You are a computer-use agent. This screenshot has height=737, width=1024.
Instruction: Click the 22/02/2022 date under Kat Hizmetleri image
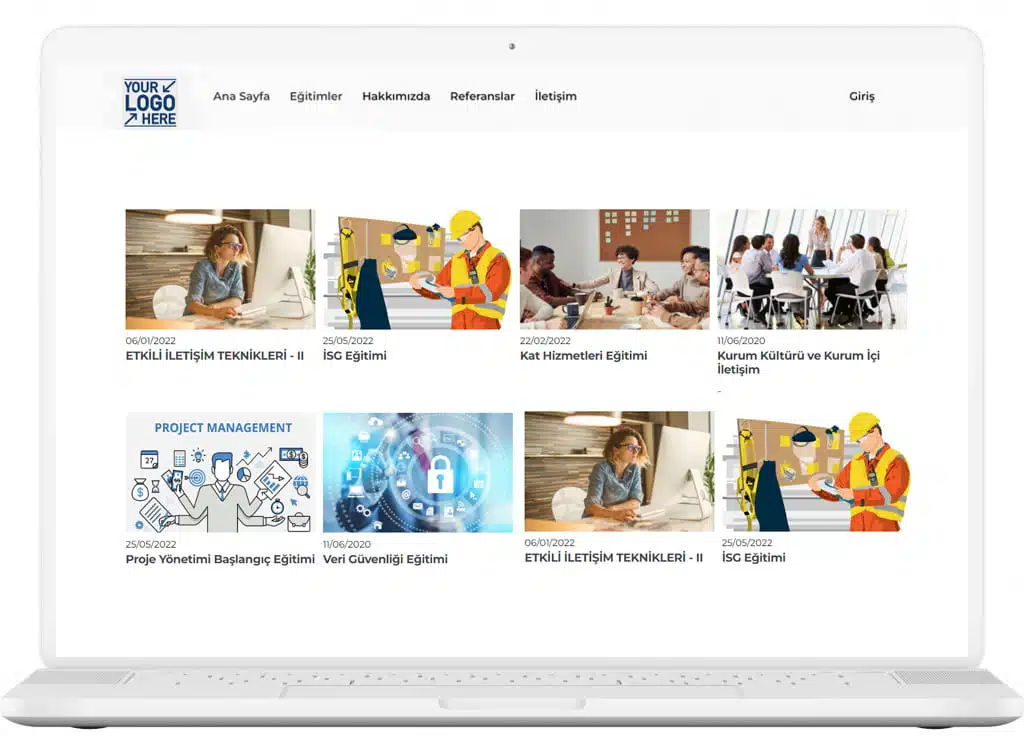pyautogui.click(x=545, y=341)
